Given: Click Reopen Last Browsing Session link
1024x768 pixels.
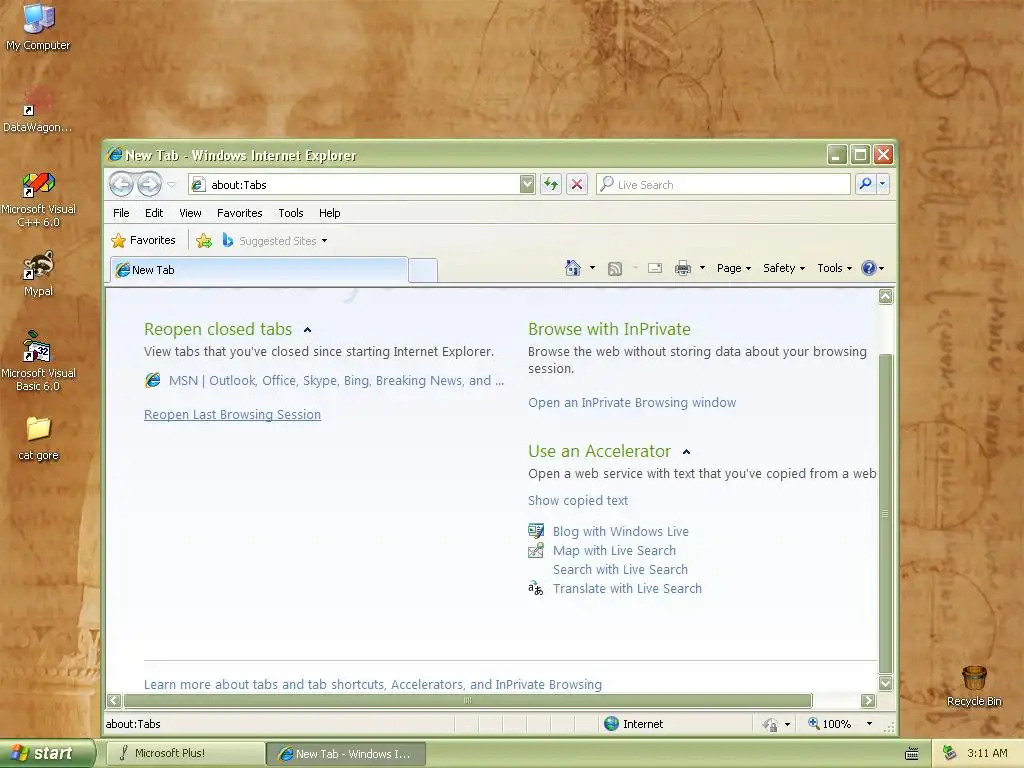Looking at the screenshot, I should point(232,415).
